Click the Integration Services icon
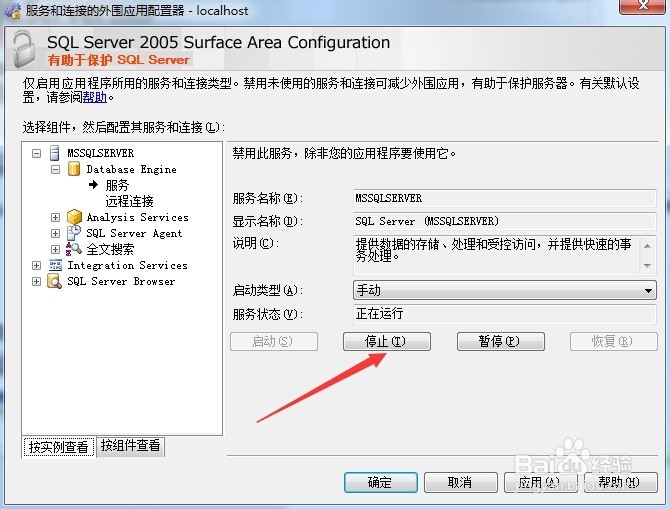This screenshot has height=509, width=670. [55, 265]
